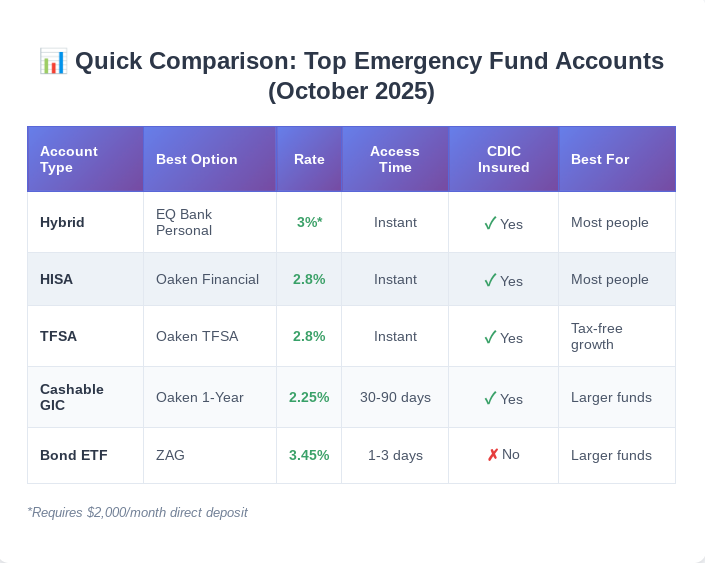Click the 3%* rate for Hybrid

coord(309,222)
